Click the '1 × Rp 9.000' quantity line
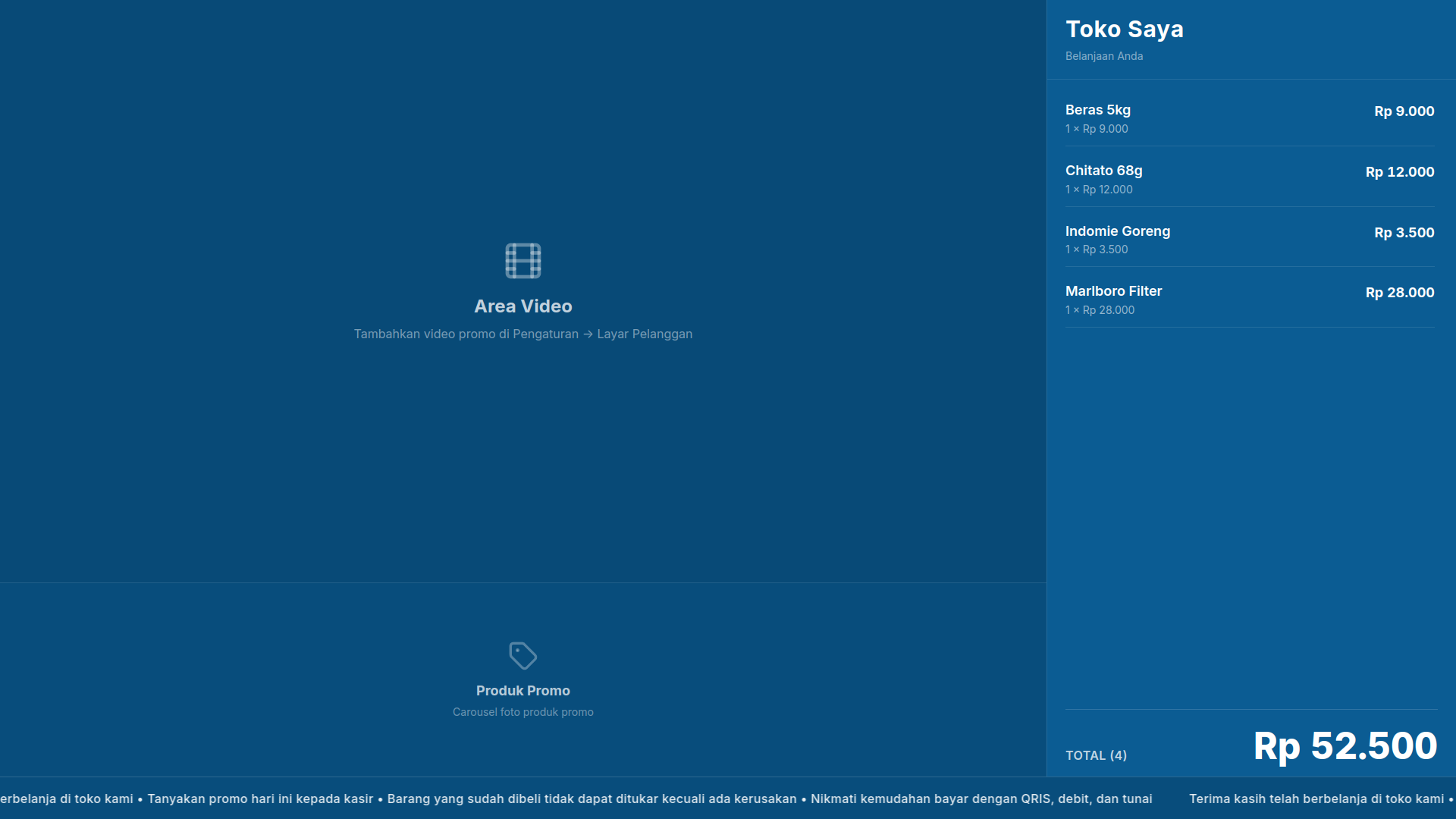1456x819 pixels. coord(1097,129)
